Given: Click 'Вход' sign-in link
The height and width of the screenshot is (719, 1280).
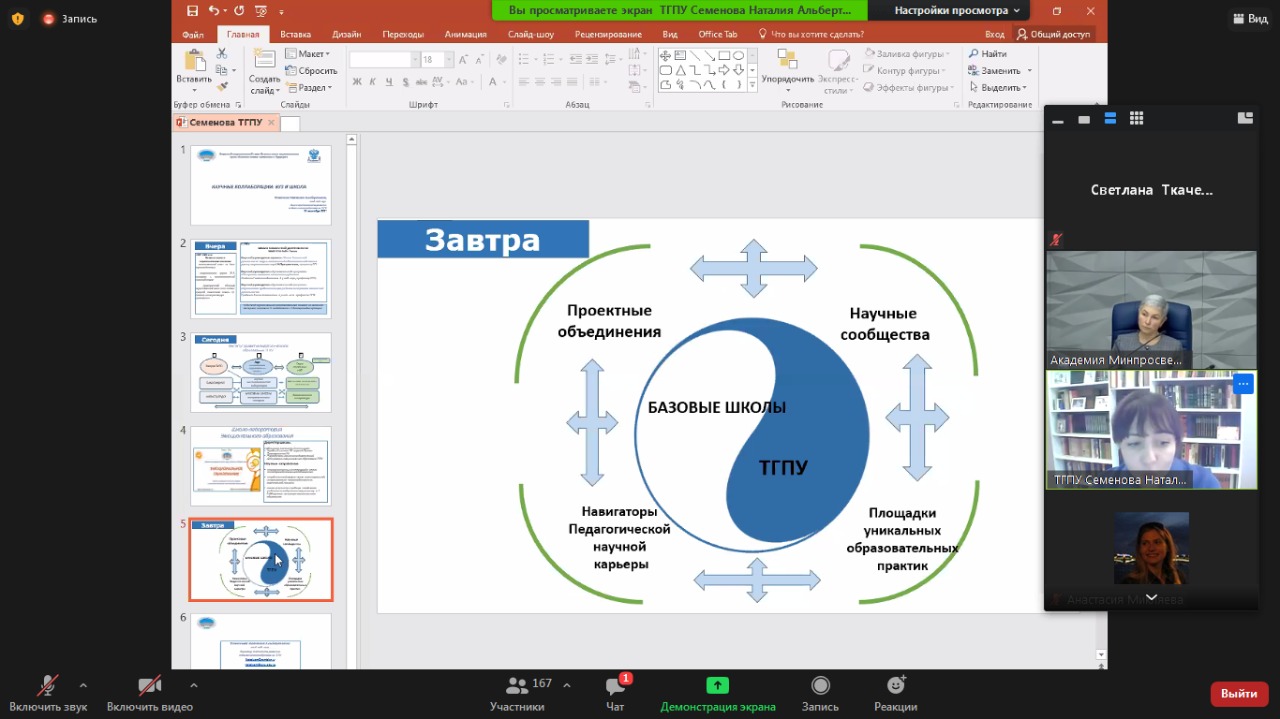Looking at the screenshot, I should click(x=994, y=34).
